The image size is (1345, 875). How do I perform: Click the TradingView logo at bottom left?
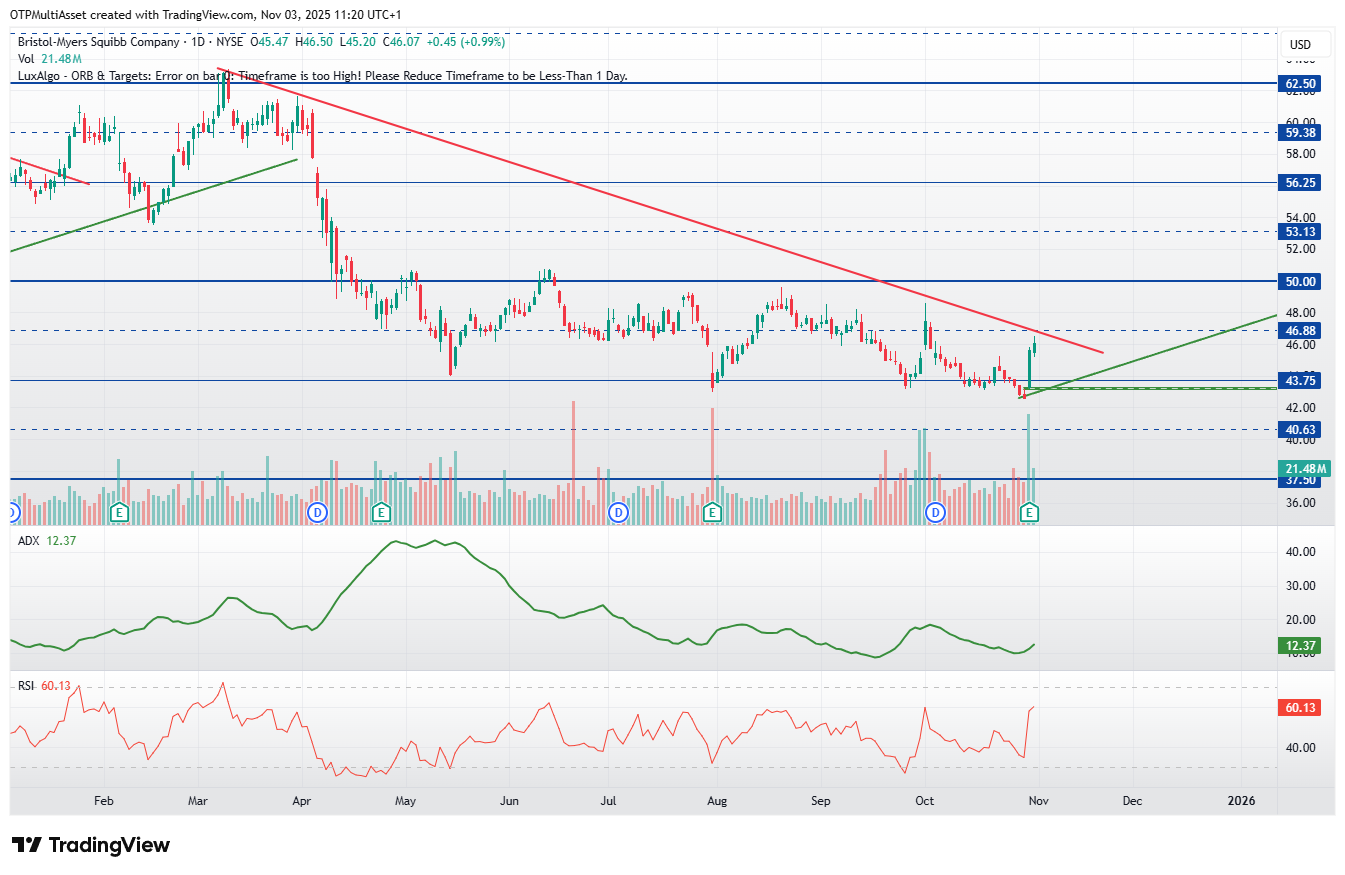(90, 845)
